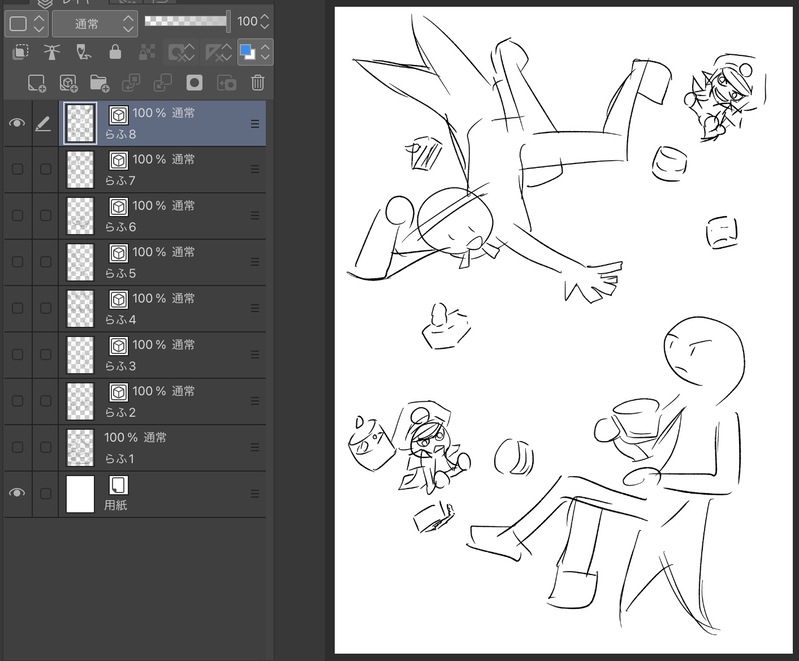The image size is (799, 661).
Task: Click the ruler display range icon
Action: [x=214, y=52]
